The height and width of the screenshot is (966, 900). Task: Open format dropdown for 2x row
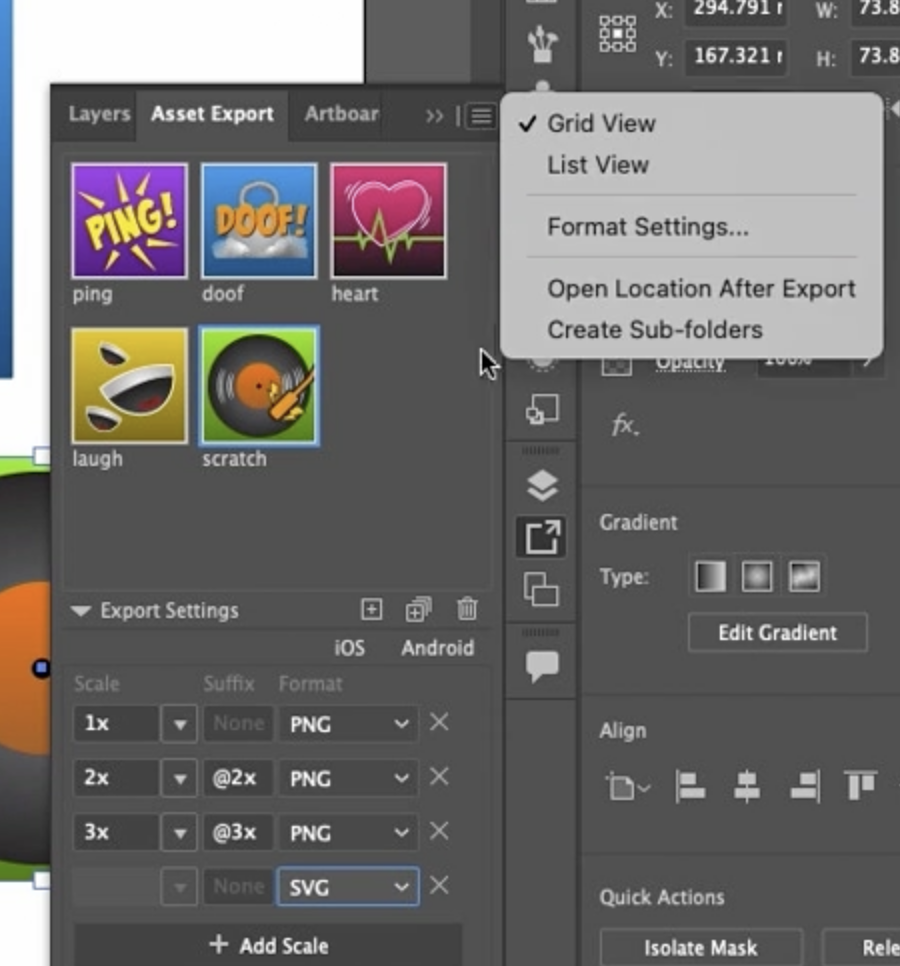(349, 779)
